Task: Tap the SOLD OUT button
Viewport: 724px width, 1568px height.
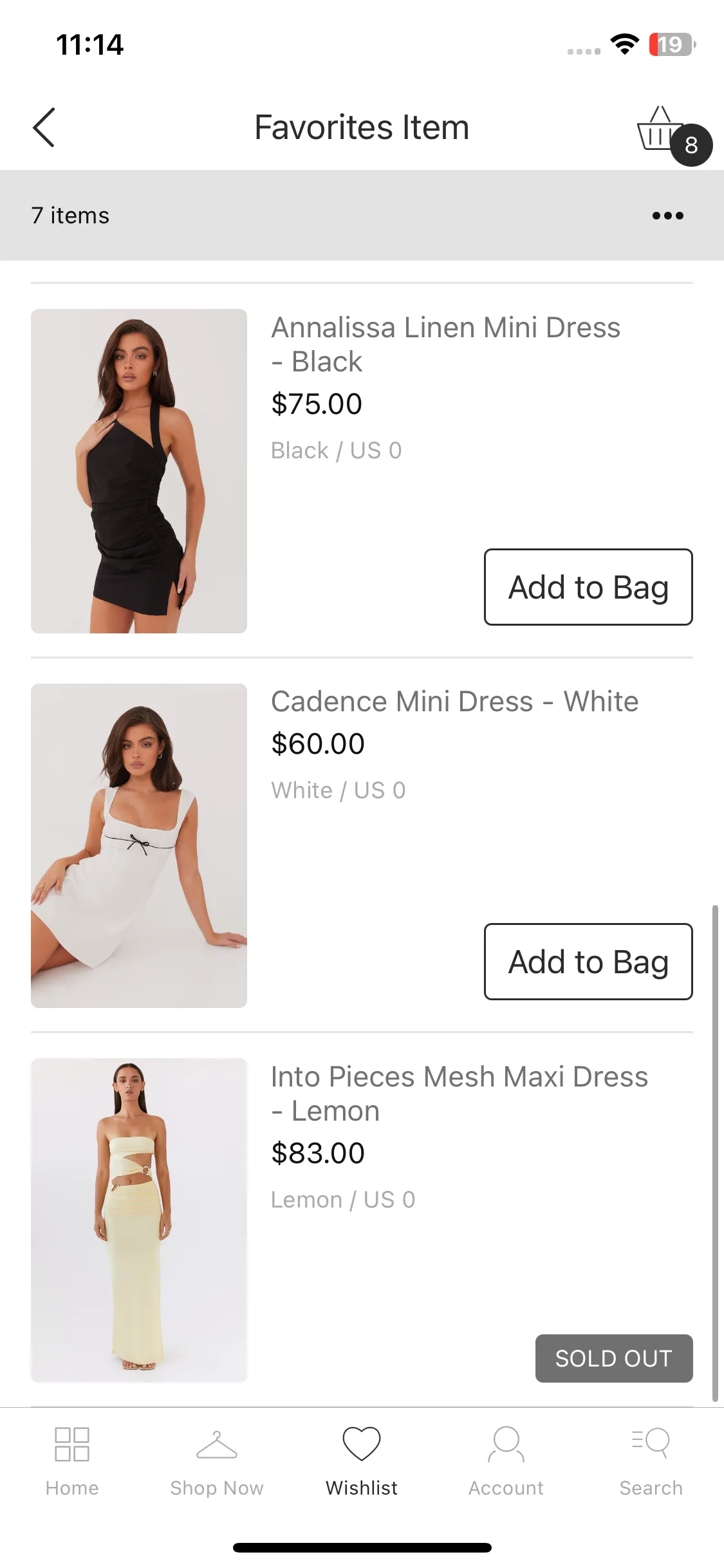Action: [x=614, y=1358]
